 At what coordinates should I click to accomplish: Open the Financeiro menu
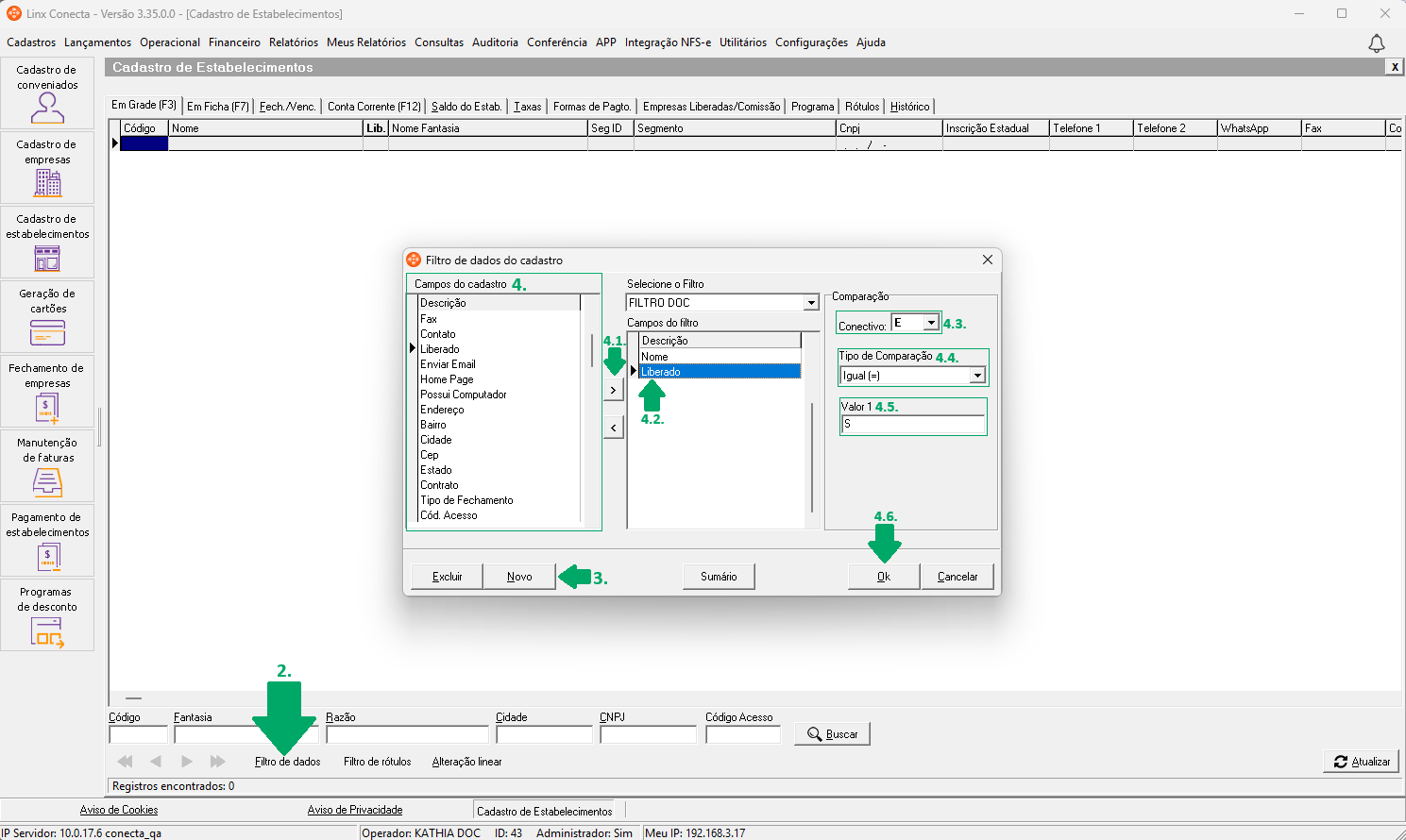click(234, 42)
